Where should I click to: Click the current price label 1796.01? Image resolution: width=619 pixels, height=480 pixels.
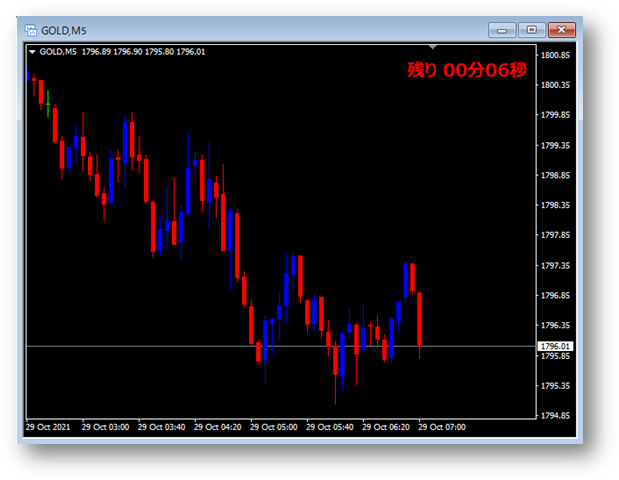[x=555, y=346]
